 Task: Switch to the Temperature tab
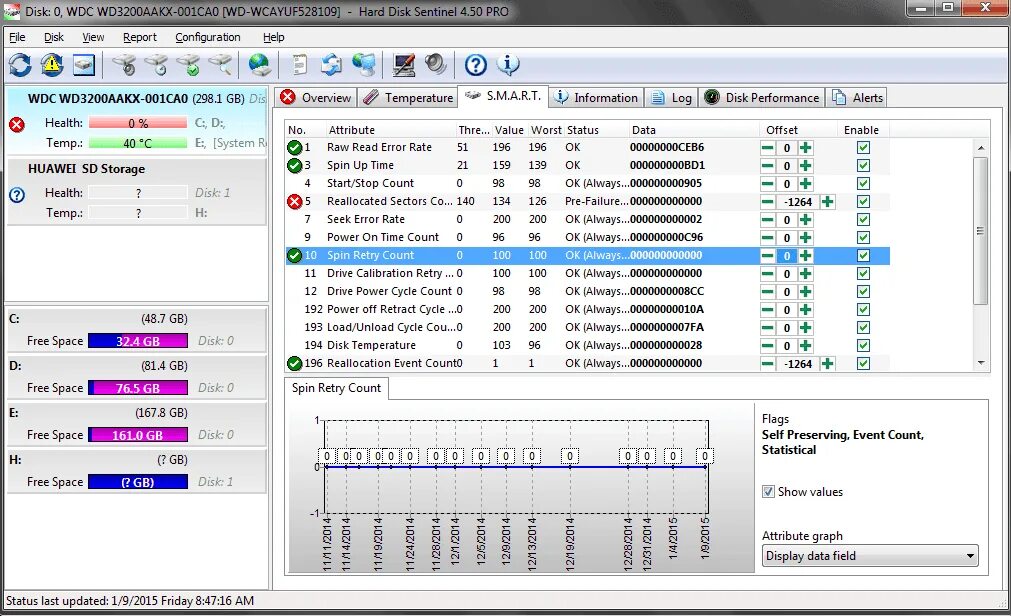407,97
